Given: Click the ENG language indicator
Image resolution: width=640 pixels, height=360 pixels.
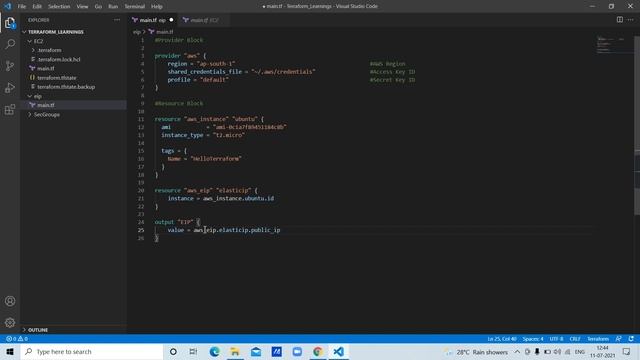Looking at the screenshot, I should point(580,351).
